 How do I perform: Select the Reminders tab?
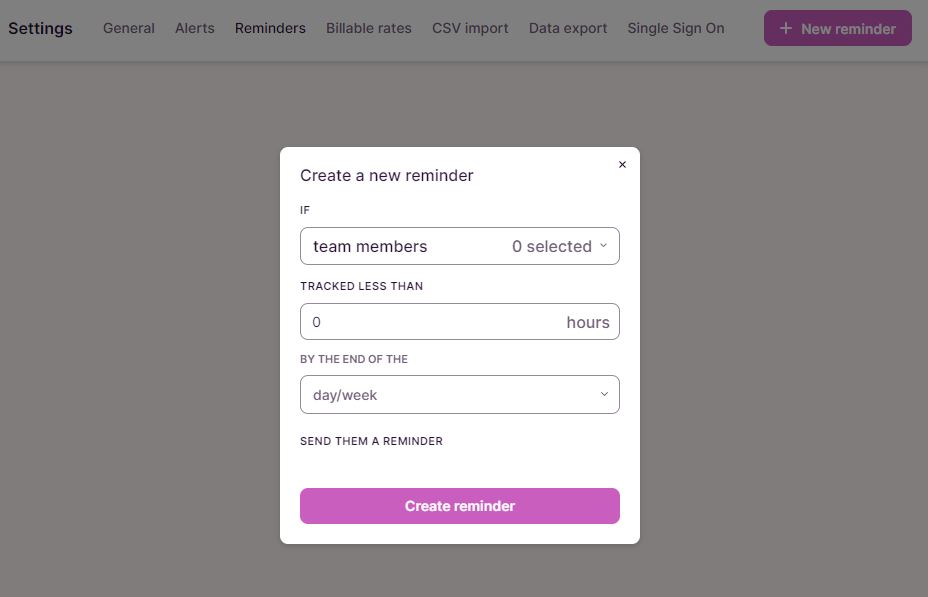coord(270,28)
